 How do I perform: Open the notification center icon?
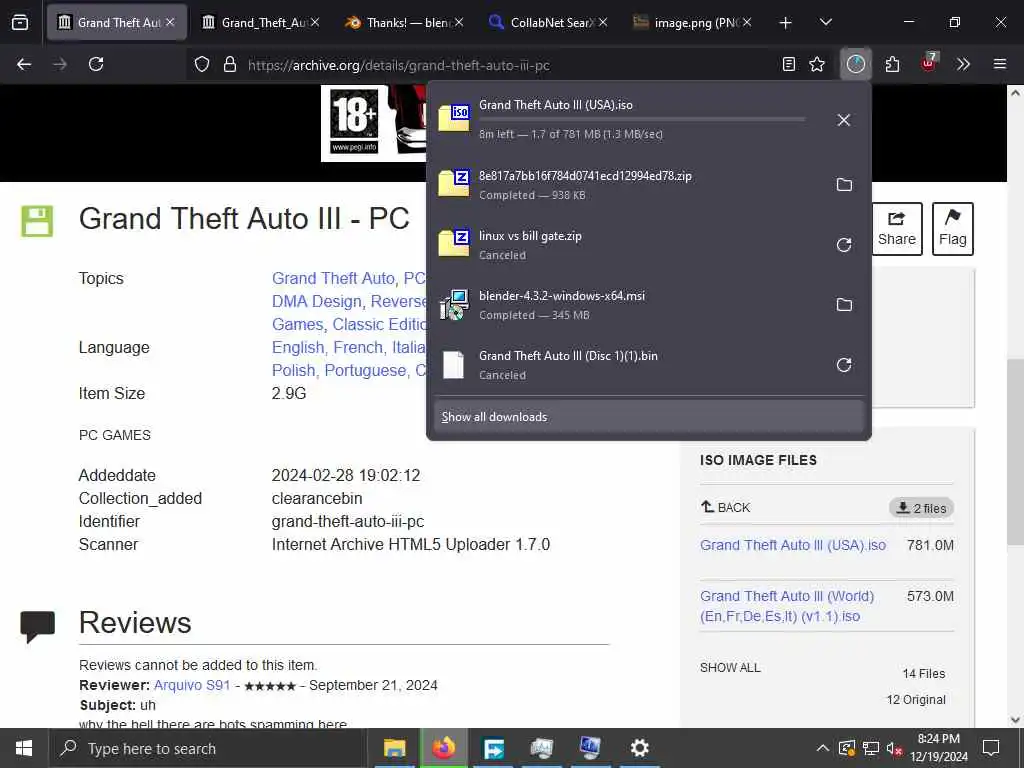[x=991, y=748]
